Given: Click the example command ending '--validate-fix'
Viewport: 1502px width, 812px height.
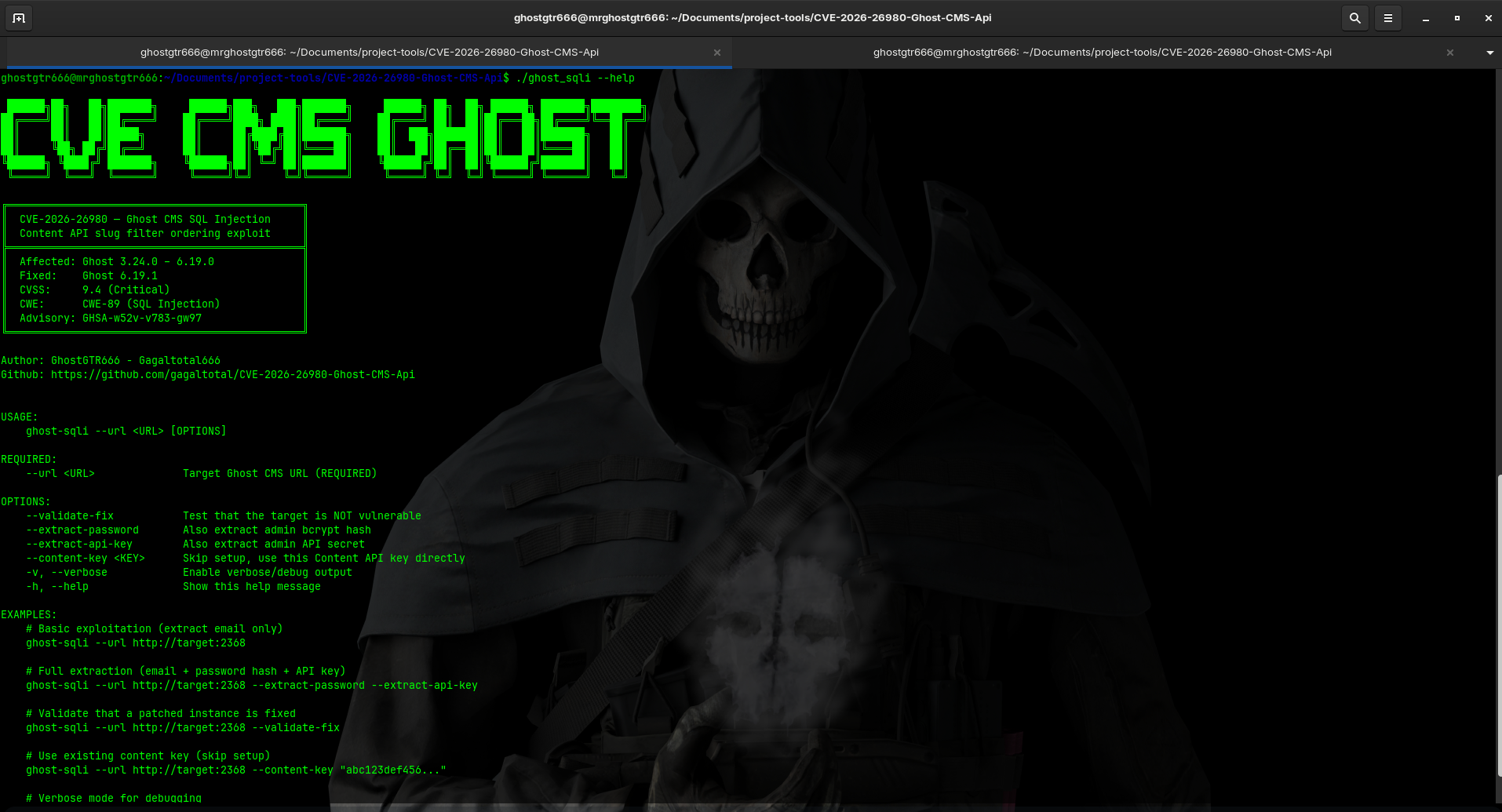Looking at the screenshot, I should 183,728.
